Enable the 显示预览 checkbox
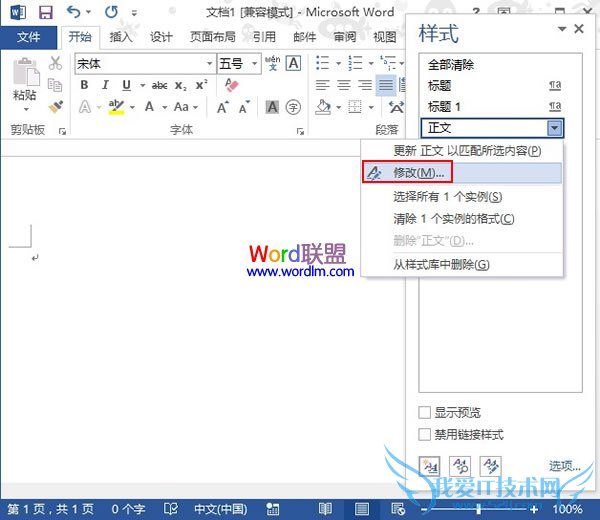 [424, 412]
